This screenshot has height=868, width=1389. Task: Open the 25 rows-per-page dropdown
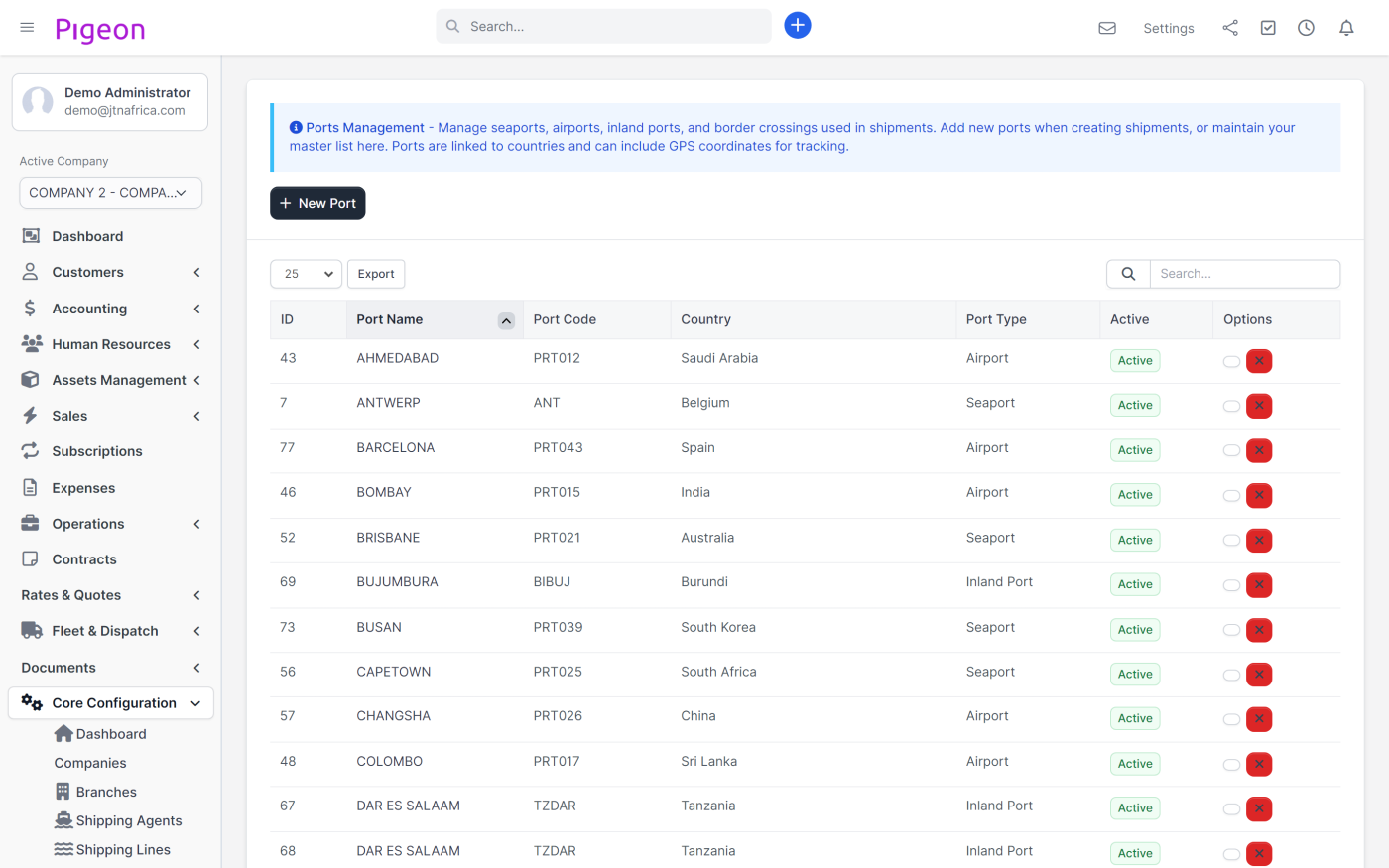306,274
